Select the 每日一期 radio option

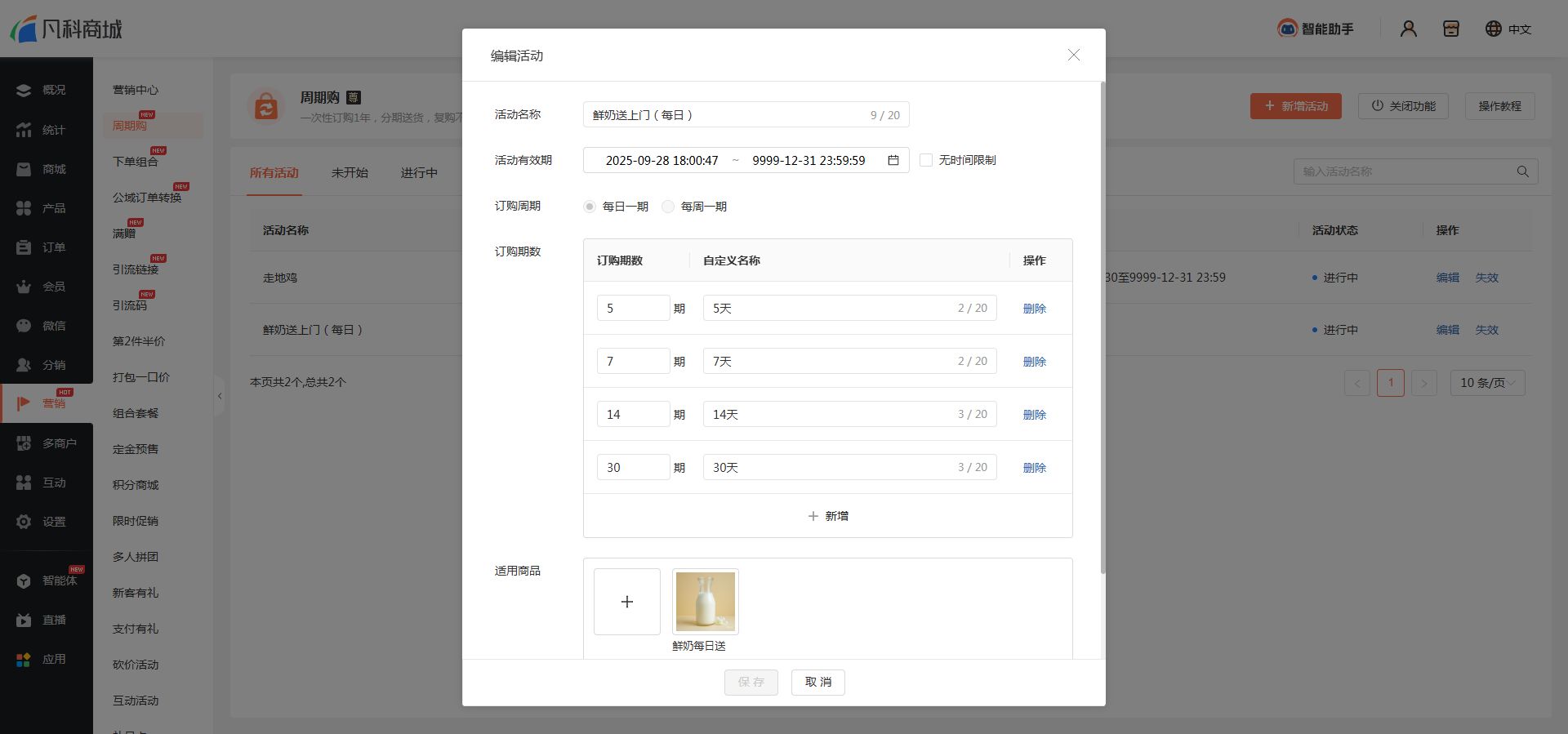pyautogui.click(x=590, y=207)
